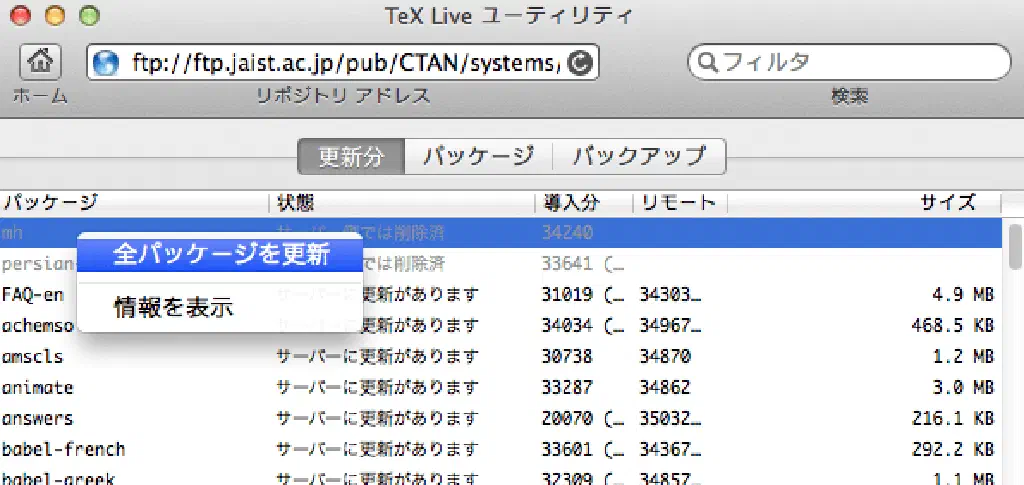The width and height of the screenshot is (1024, 485).
Task: Click the globe icon in address field
Action: (x=106, y=64)
